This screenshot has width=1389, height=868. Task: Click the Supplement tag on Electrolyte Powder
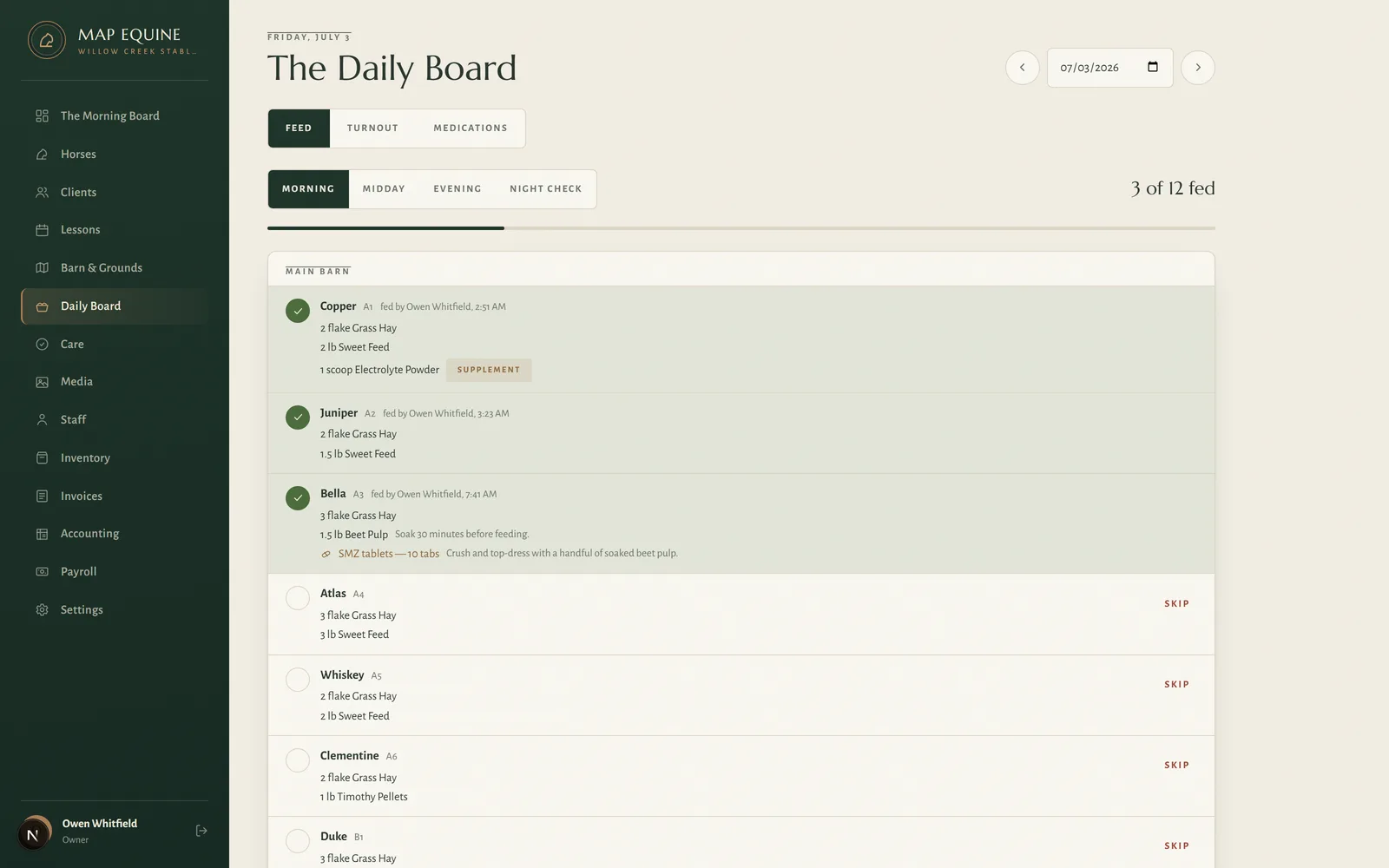coord(489,370)
